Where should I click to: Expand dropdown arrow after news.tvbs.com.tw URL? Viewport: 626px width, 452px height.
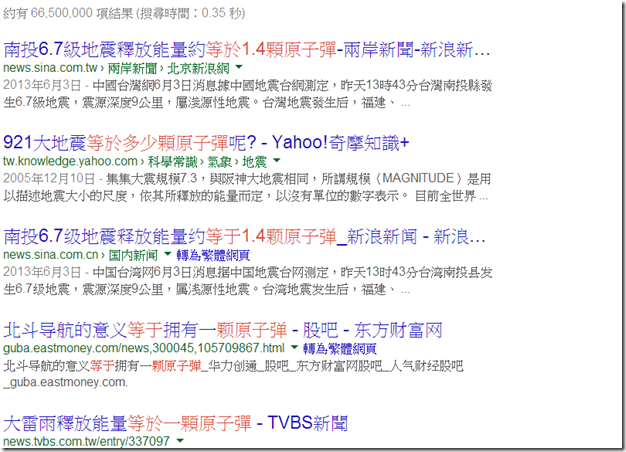tap(180, 440)
